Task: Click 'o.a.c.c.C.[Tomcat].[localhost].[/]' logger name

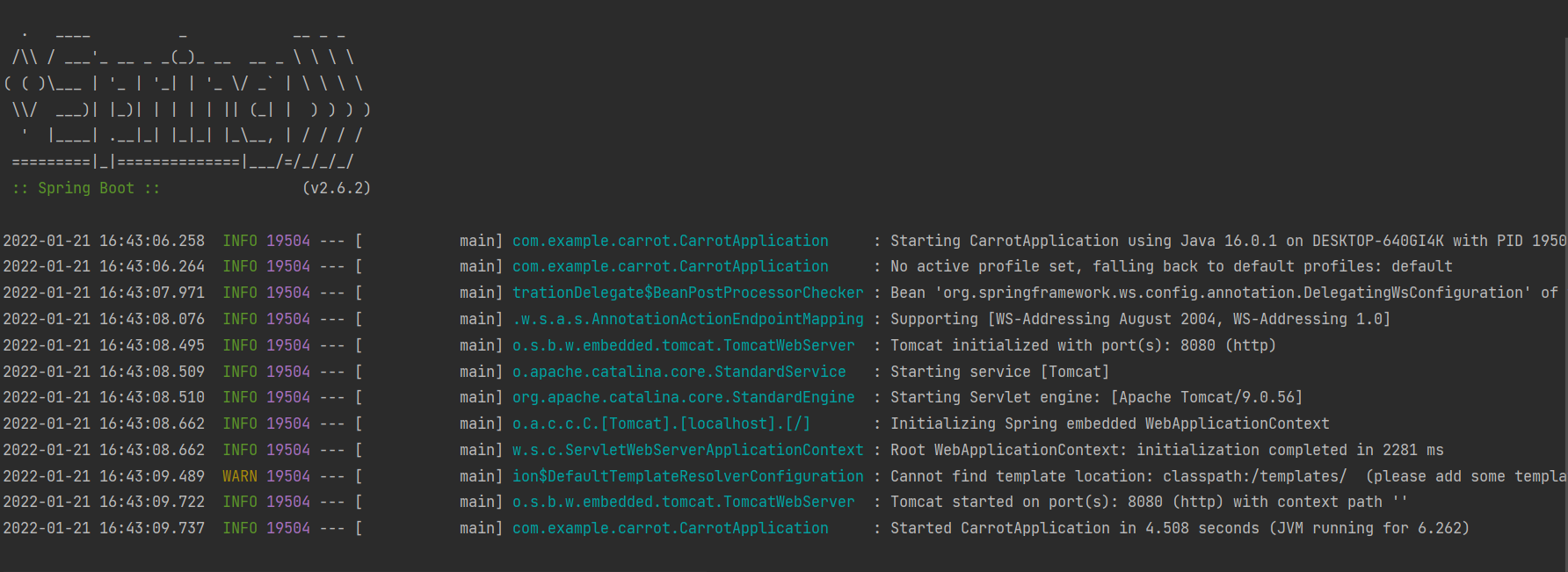Action: point(662,424)
